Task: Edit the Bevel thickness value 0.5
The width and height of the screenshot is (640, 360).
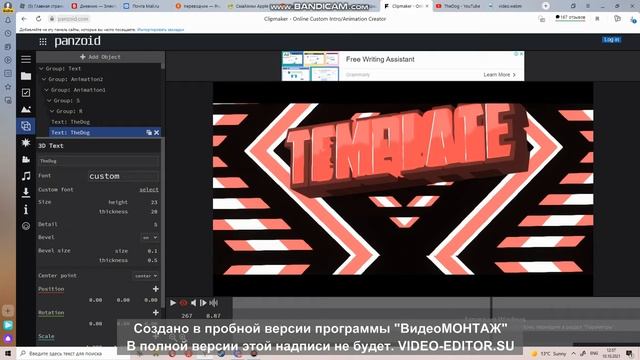Action: point(152,260)
